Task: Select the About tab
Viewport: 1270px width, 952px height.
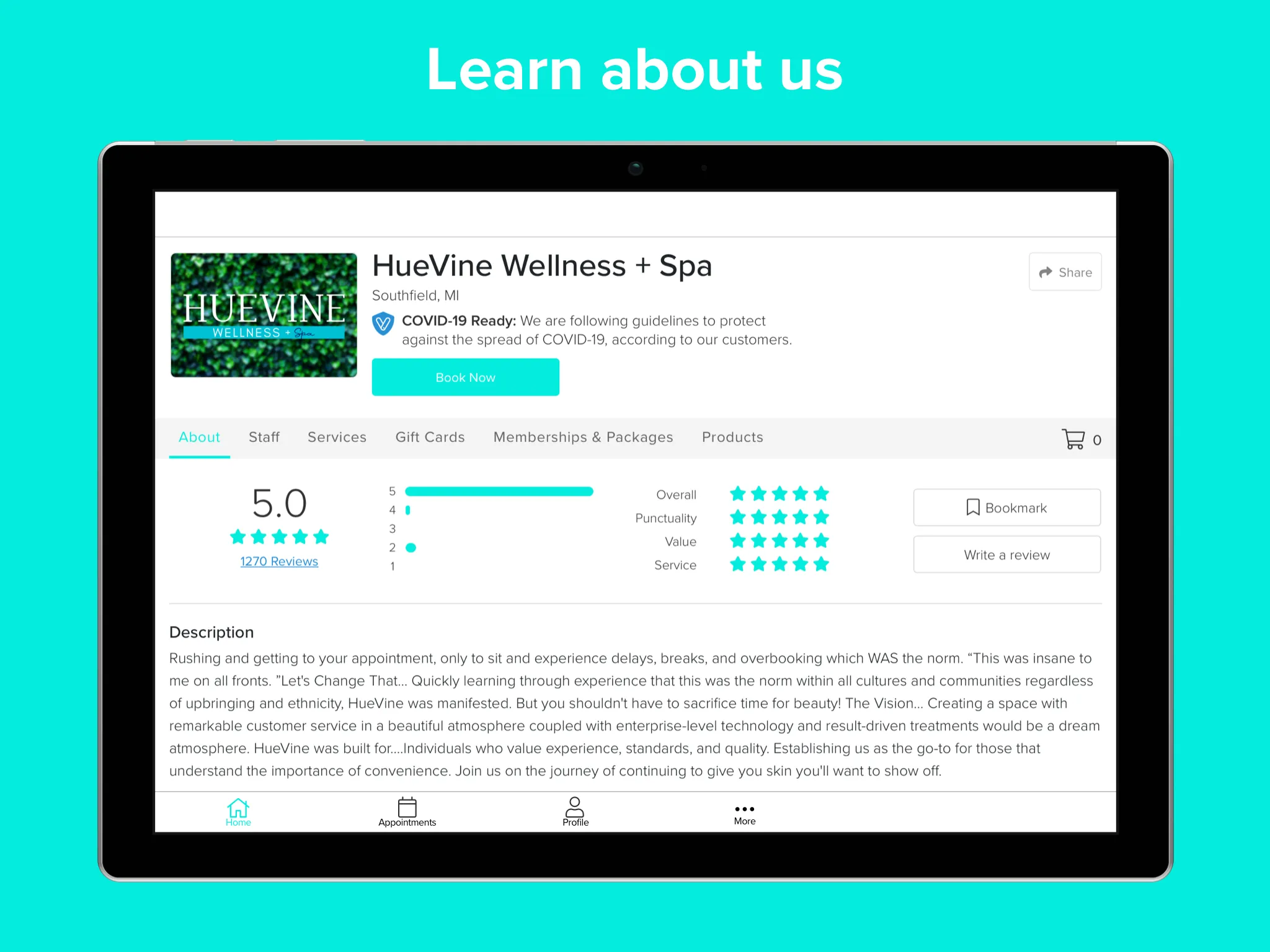Action: 200,437
